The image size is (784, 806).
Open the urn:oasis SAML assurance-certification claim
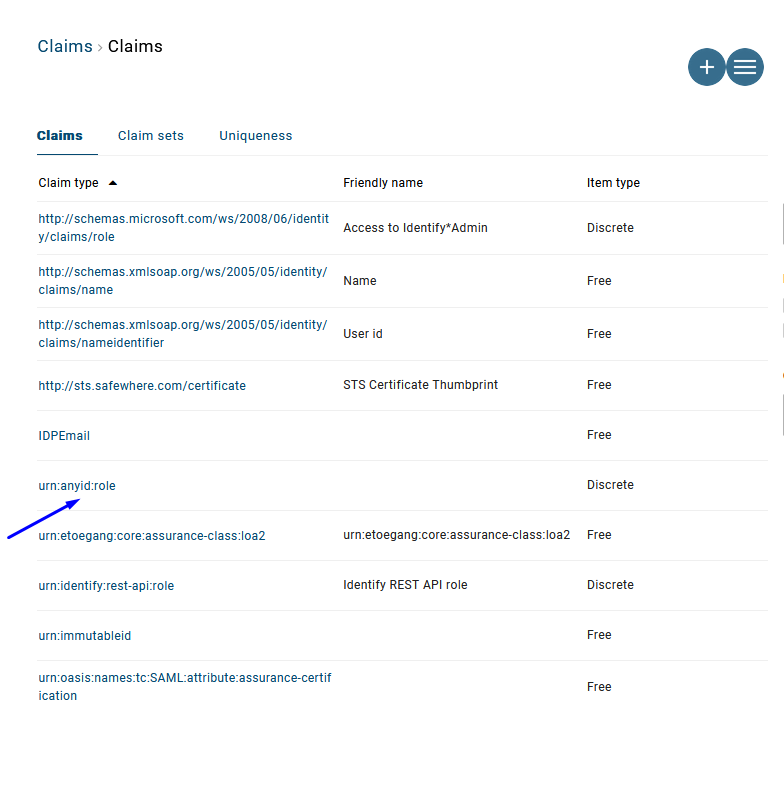184,687
